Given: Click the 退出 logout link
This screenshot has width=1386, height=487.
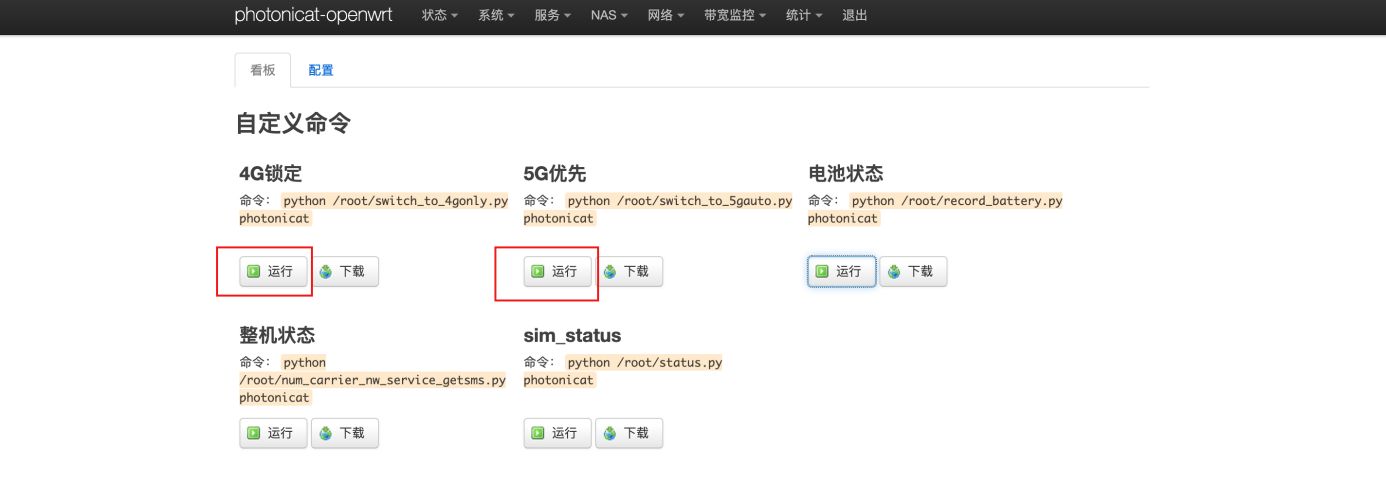Looking at the screenshot, I should [855, 16].
